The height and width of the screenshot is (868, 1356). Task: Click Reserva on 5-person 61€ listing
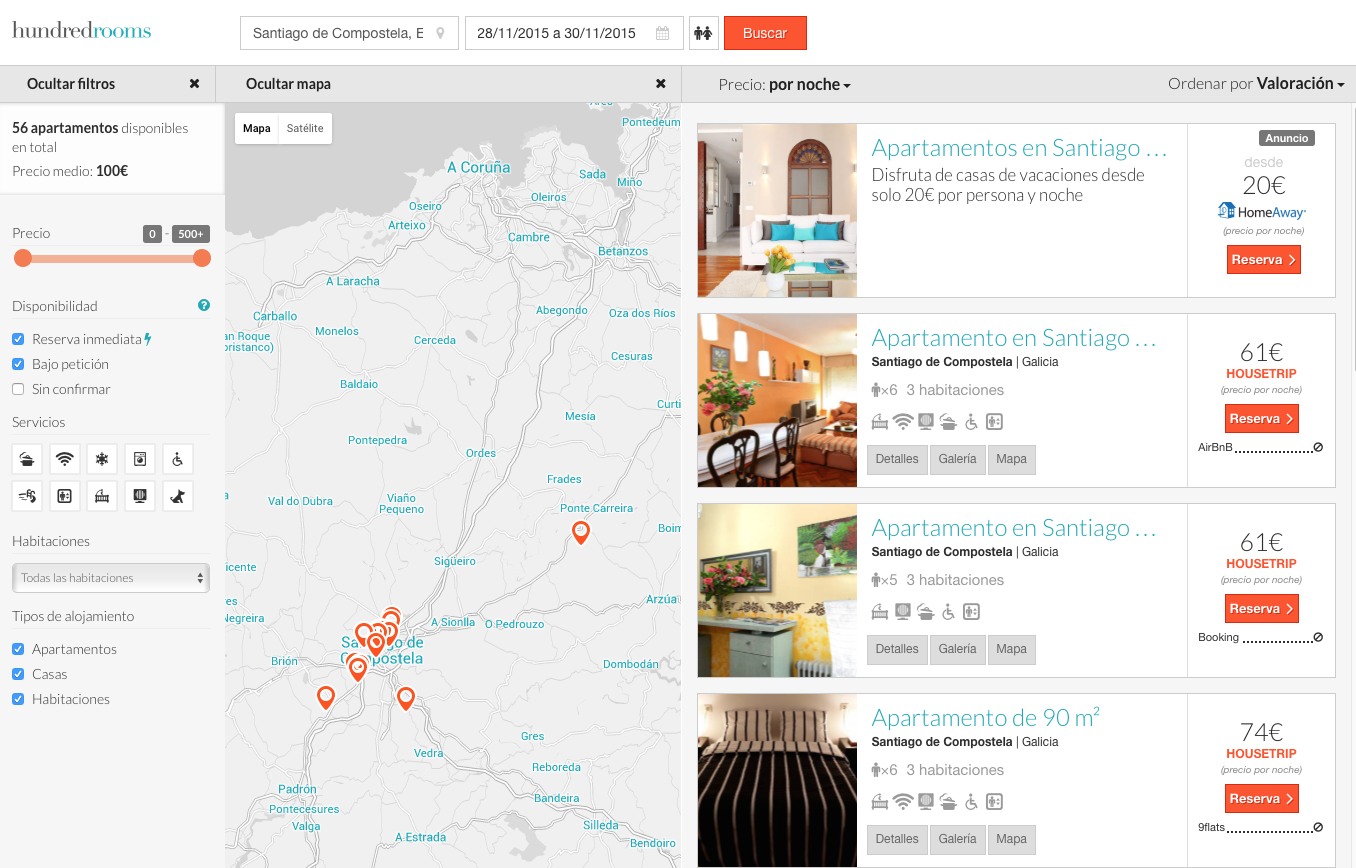click(1262, 609)
